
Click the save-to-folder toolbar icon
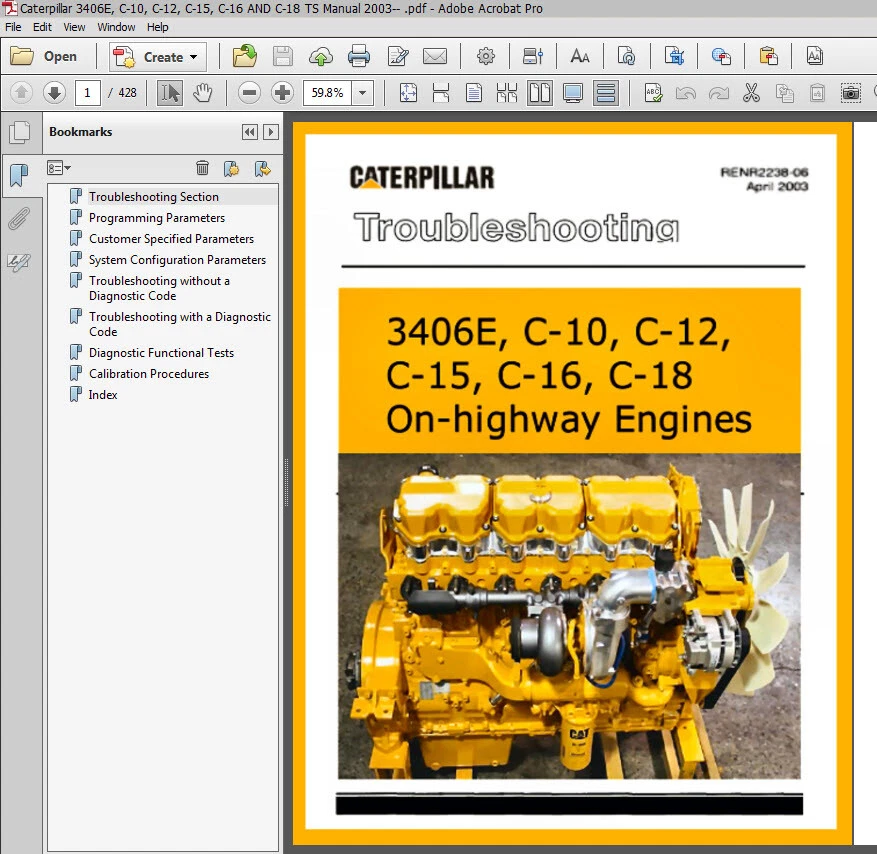click(x=244, y=56)
